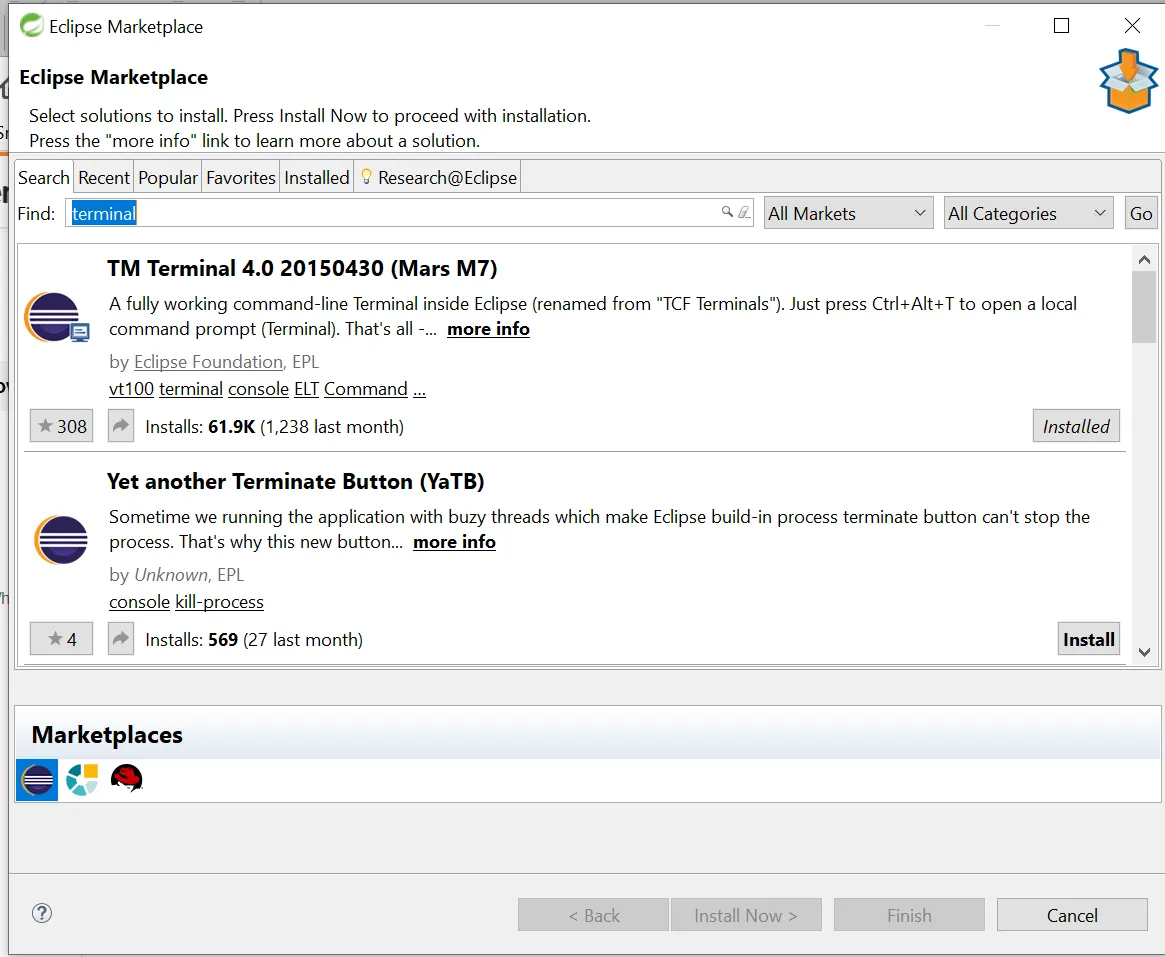Click the Finish button

[x=909, y=915]
